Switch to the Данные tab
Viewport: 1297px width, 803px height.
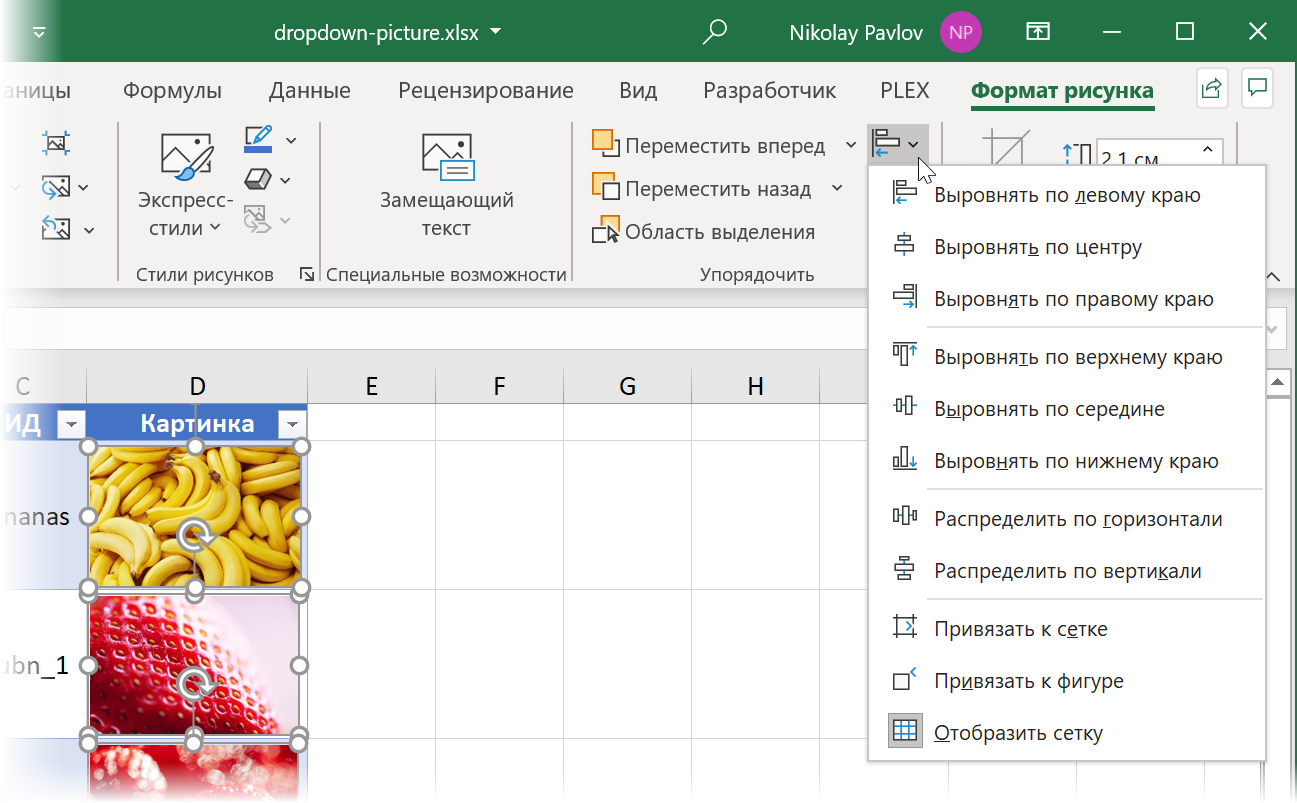click(310, 91)
